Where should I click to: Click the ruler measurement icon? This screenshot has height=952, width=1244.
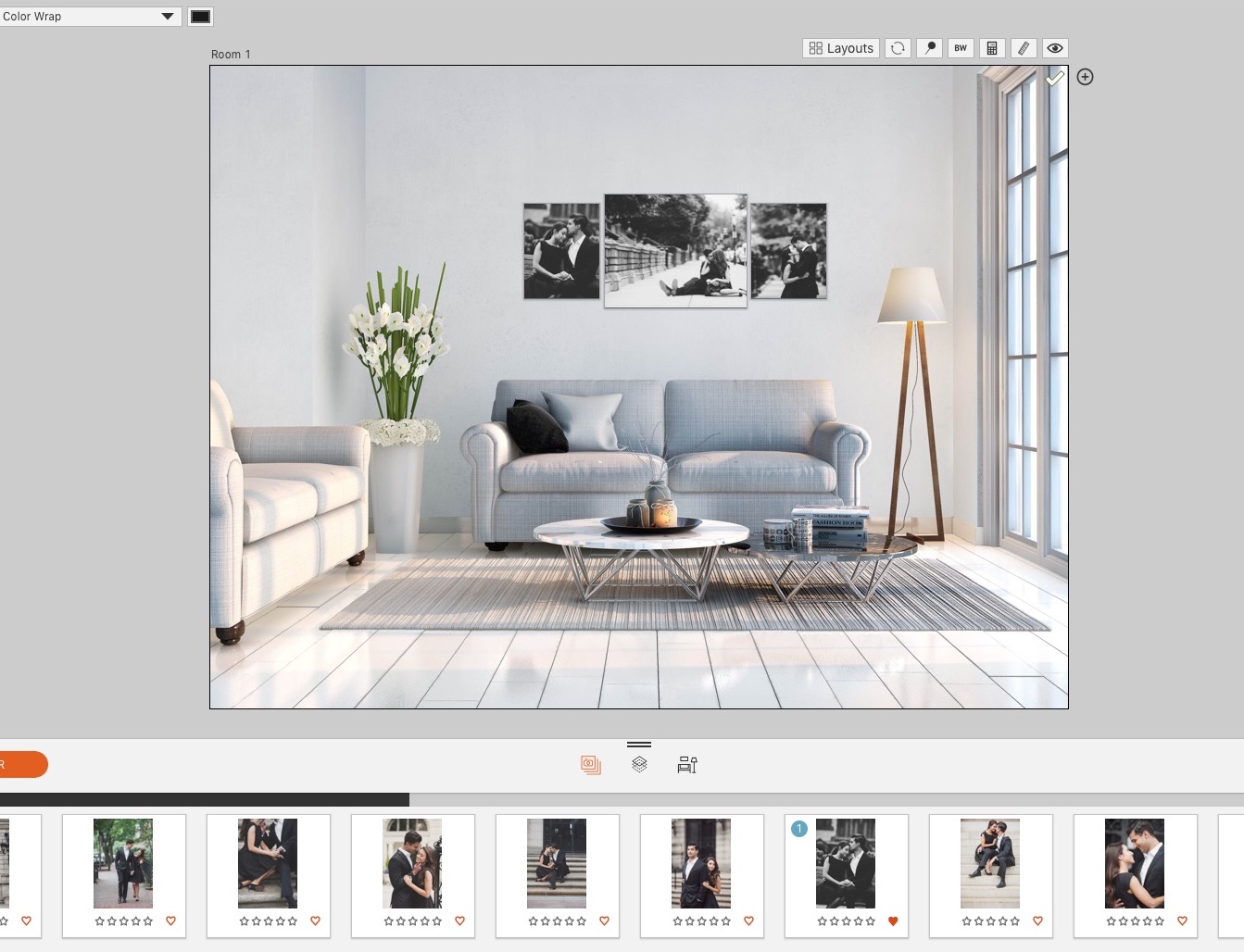1024,48
